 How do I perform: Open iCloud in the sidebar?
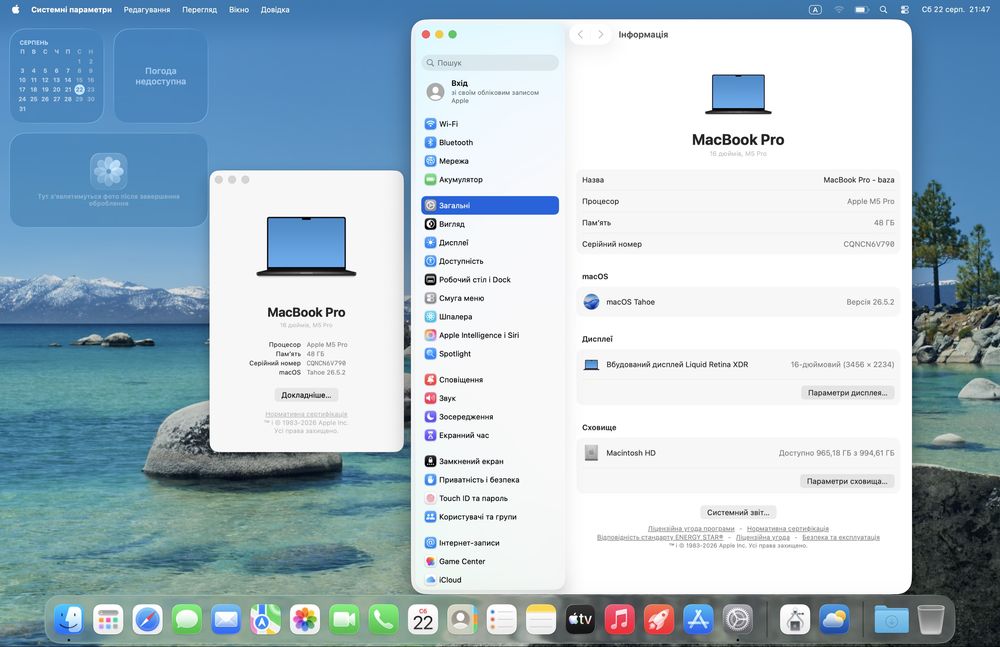pyautogui.click(x=490, y=580)
